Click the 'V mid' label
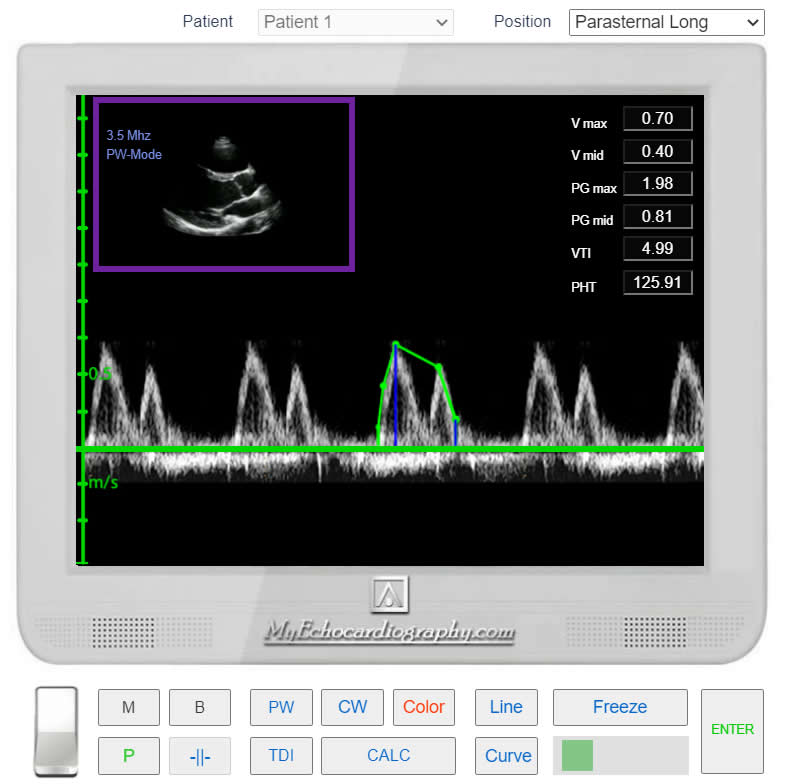The width and height of the screenshot is (785, 784). click(587, 156)
